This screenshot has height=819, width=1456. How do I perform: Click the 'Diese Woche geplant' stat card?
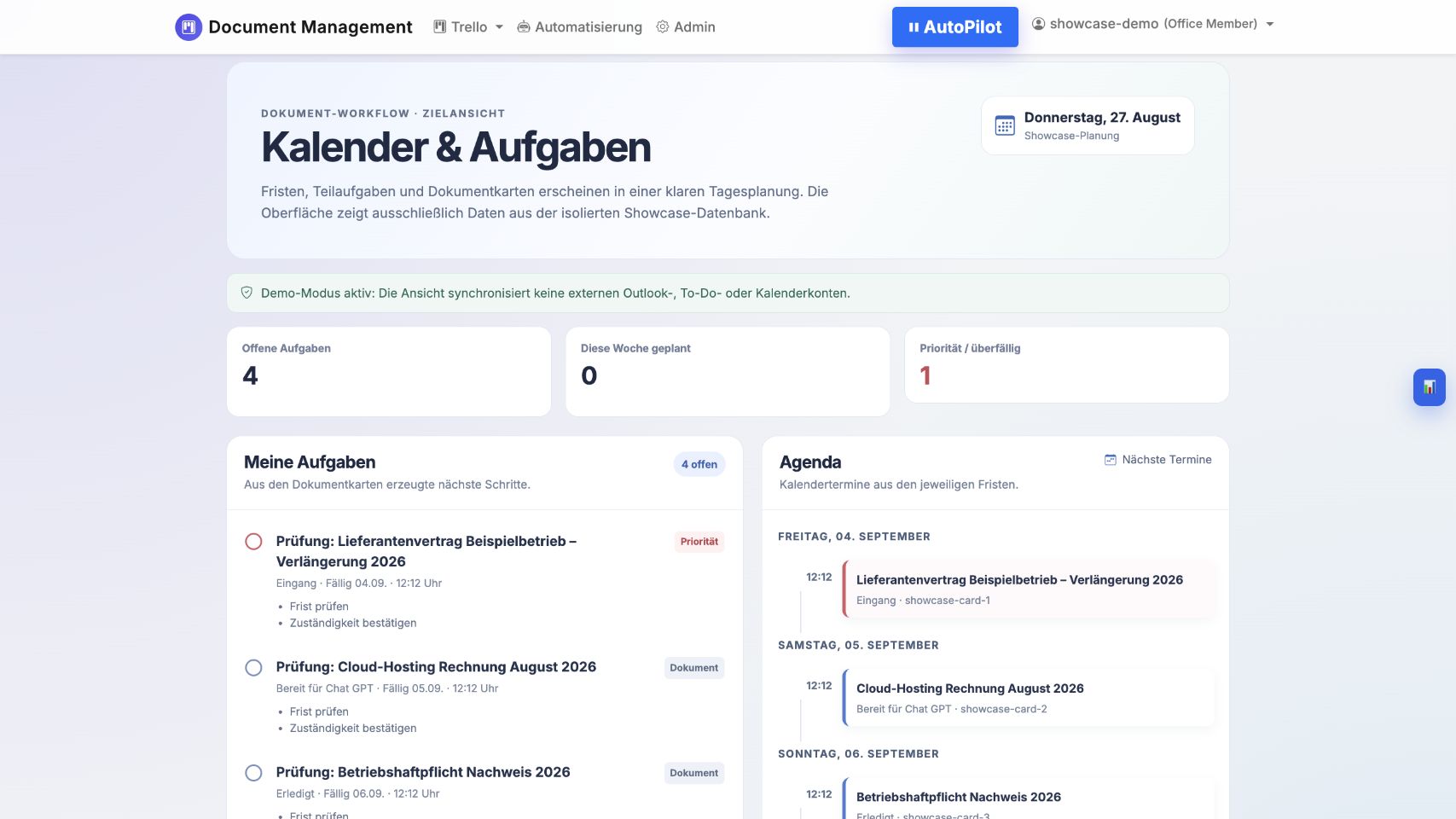point(728,372)
